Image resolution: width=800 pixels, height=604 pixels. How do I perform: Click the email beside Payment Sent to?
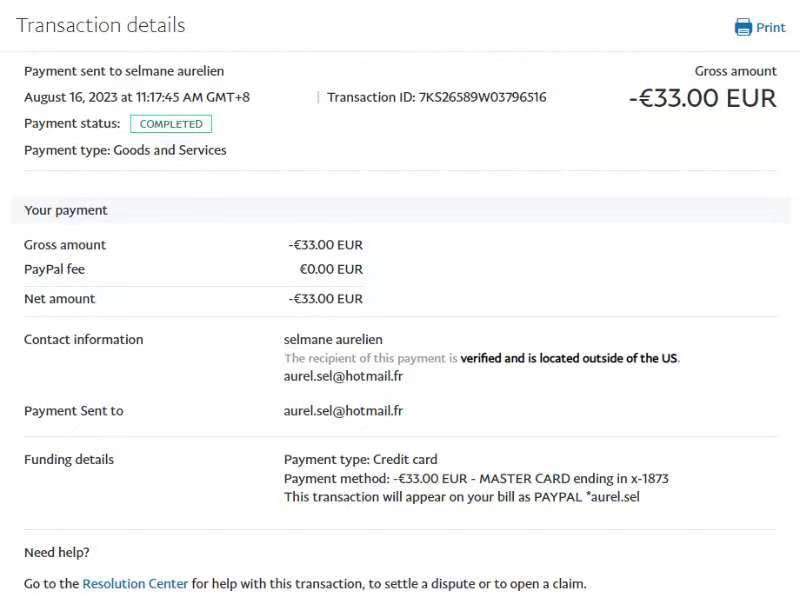(x=343, y=411)
